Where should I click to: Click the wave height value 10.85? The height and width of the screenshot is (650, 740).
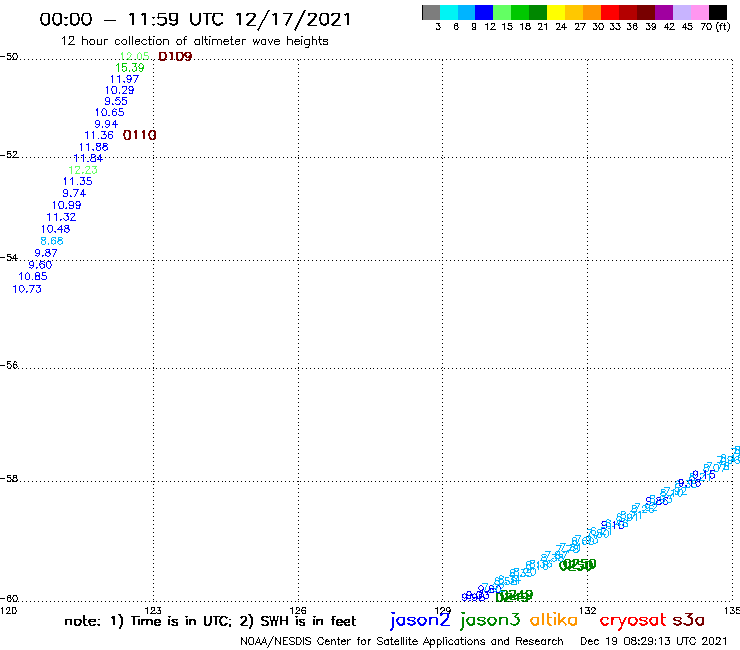tap(33, 277)
